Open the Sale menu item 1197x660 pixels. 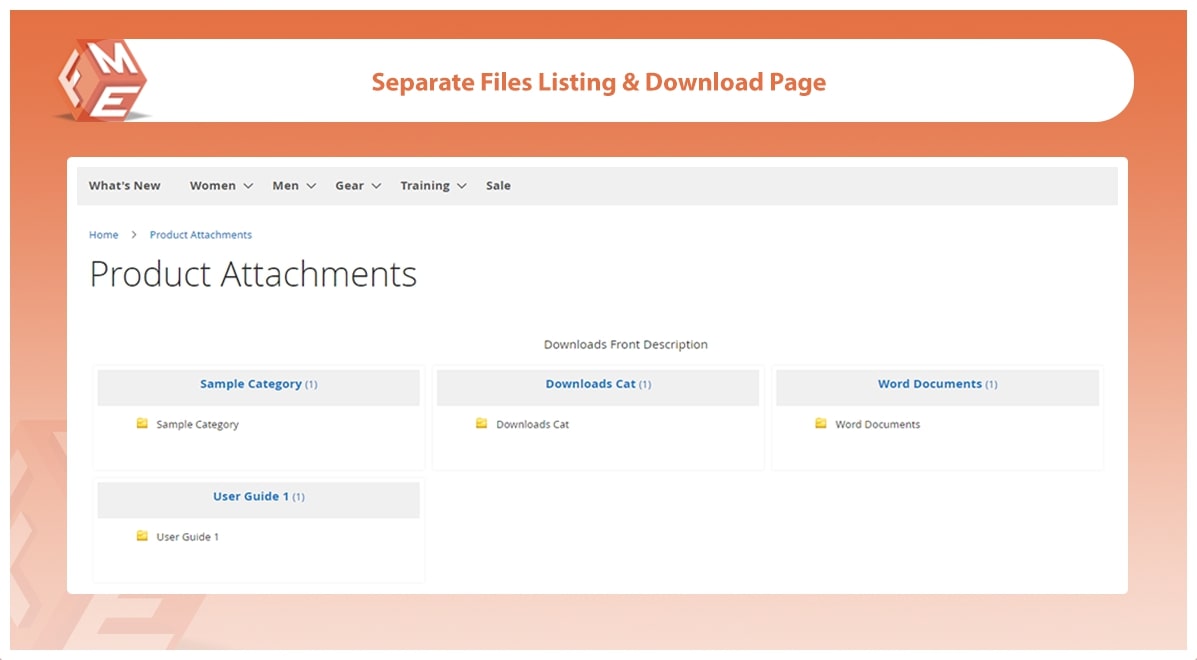(x=498, y=186)
